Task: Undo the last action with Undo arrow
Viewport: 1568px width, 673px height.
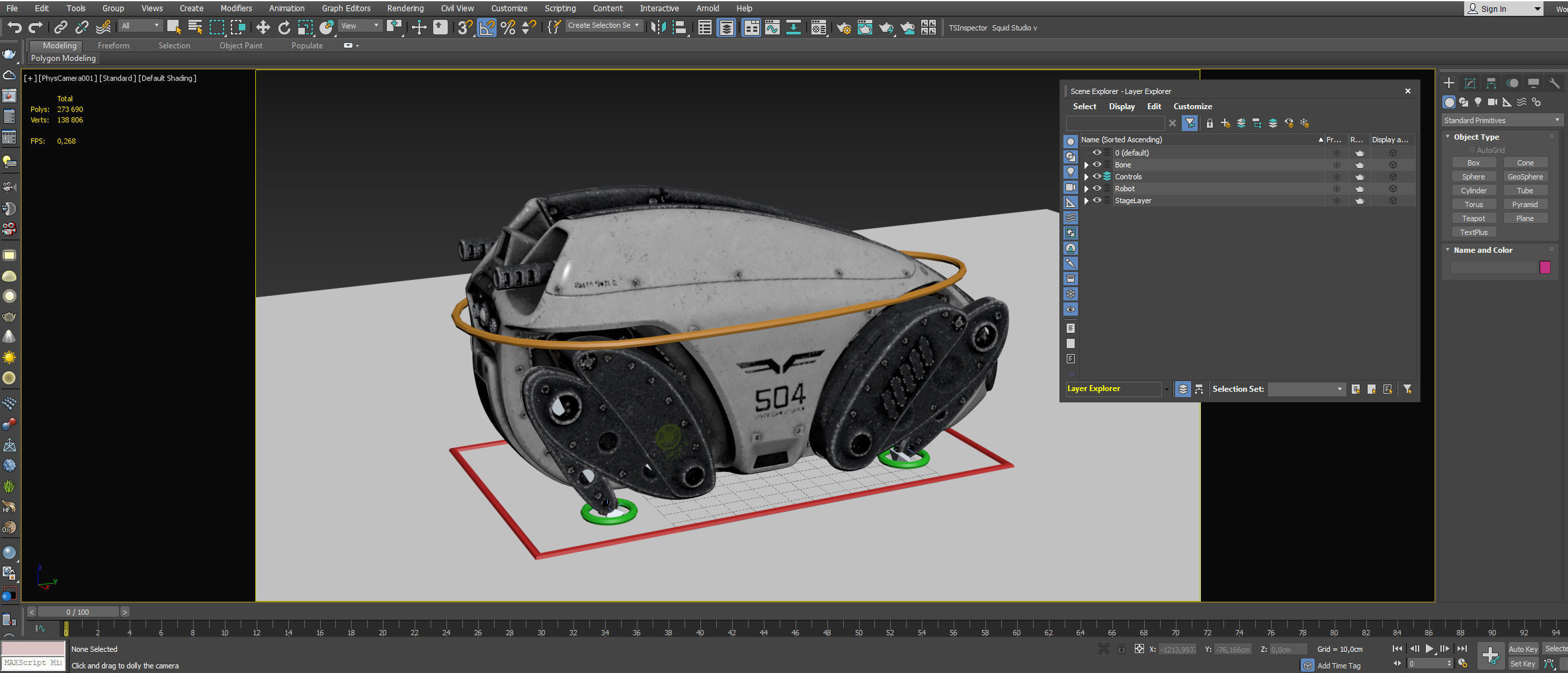Action: 15,27
